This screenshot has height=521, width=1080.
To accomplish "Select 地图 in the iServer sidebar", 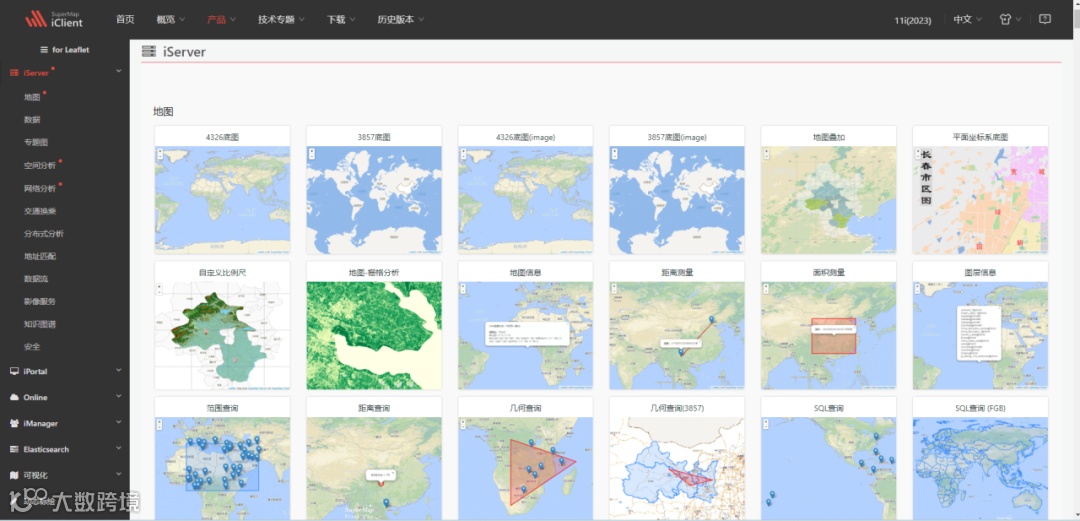I will click(32, 97).
